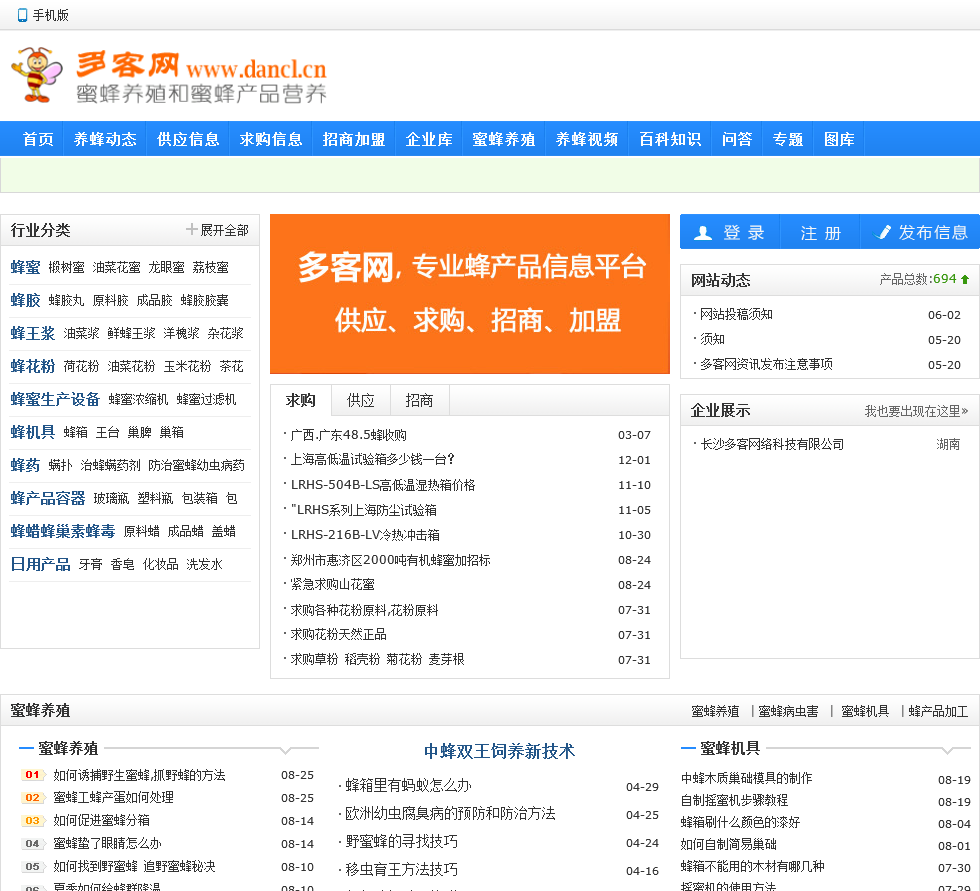Viewport: 980px width, 891px height.
Task: Open 广西.广东48.5蜂收购 listing
Action: point(348,435)
